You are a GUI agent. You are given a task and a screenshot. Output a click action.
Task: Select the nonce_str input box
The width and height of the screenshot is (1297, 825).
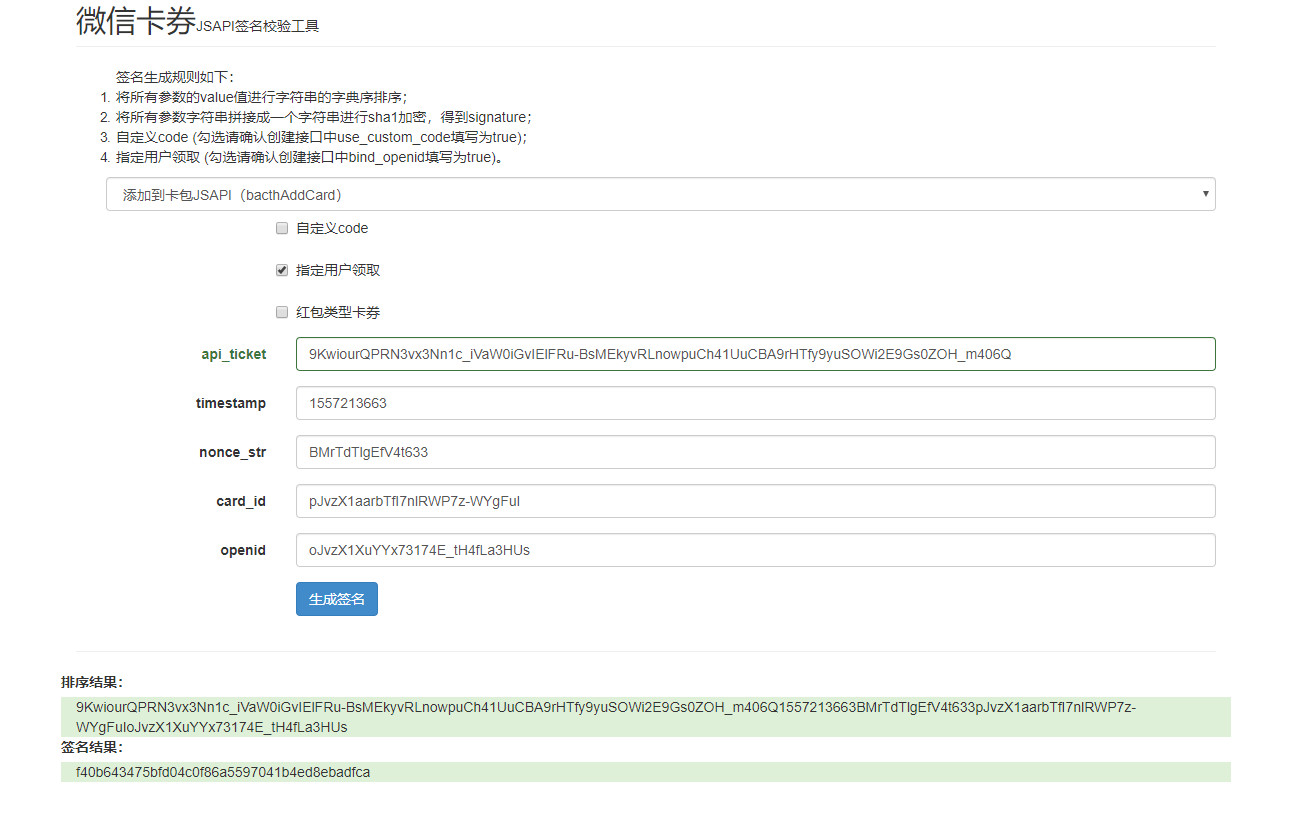pos(755,452)
